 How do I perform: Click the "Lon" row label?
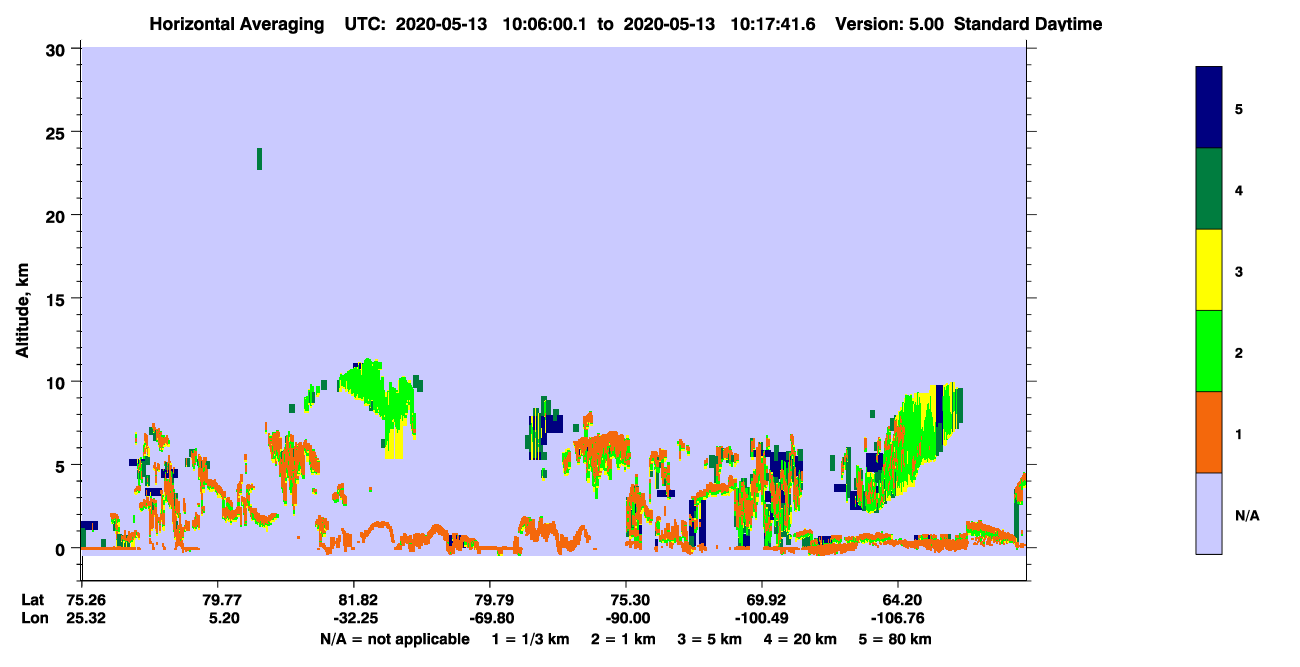(34, 618)
